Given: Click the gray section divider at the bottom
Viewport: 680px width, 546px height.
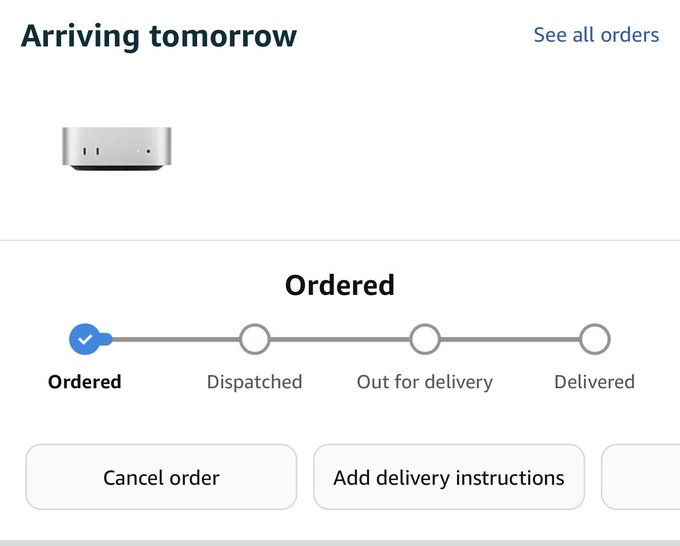Looking at the screenshot, I should click(340, 542).
